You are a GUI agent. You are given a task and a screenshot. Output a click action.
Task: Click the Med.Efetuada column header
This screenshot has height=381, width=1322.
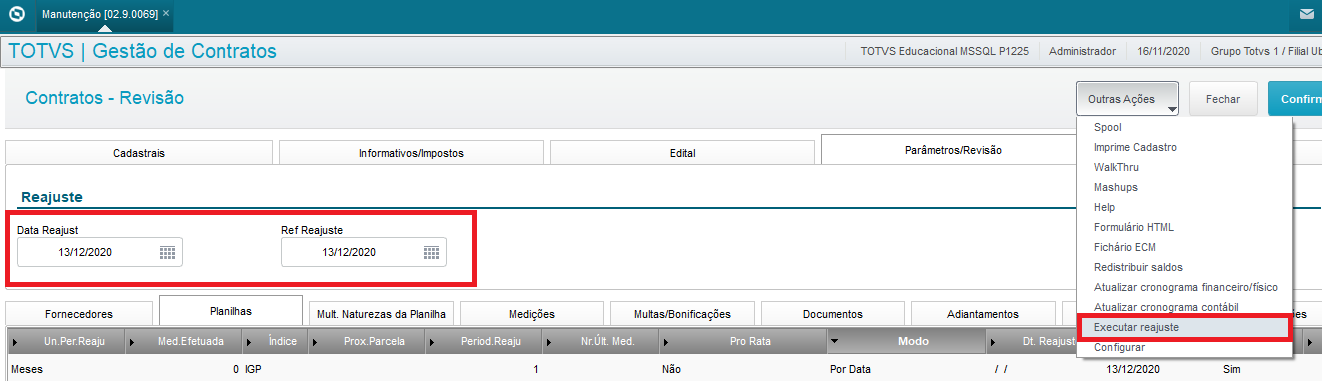pos(184,342)
